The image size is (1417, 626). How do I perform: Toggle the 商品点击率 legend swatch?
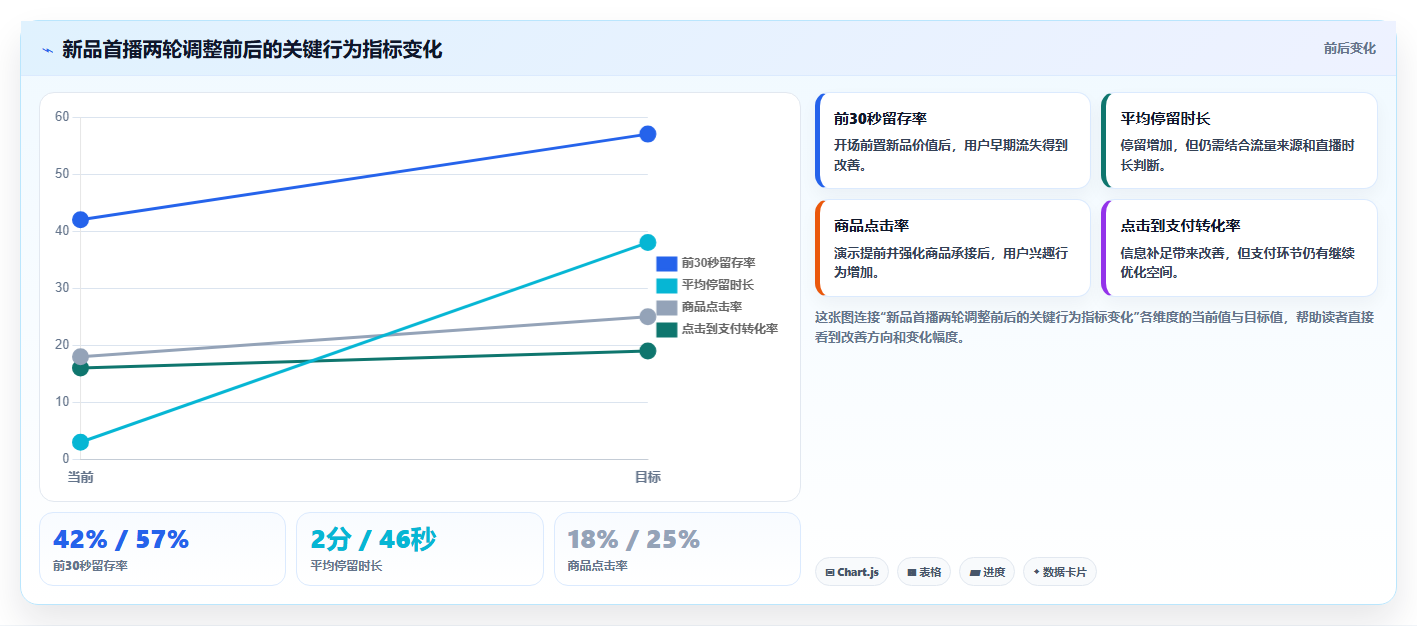667,307
